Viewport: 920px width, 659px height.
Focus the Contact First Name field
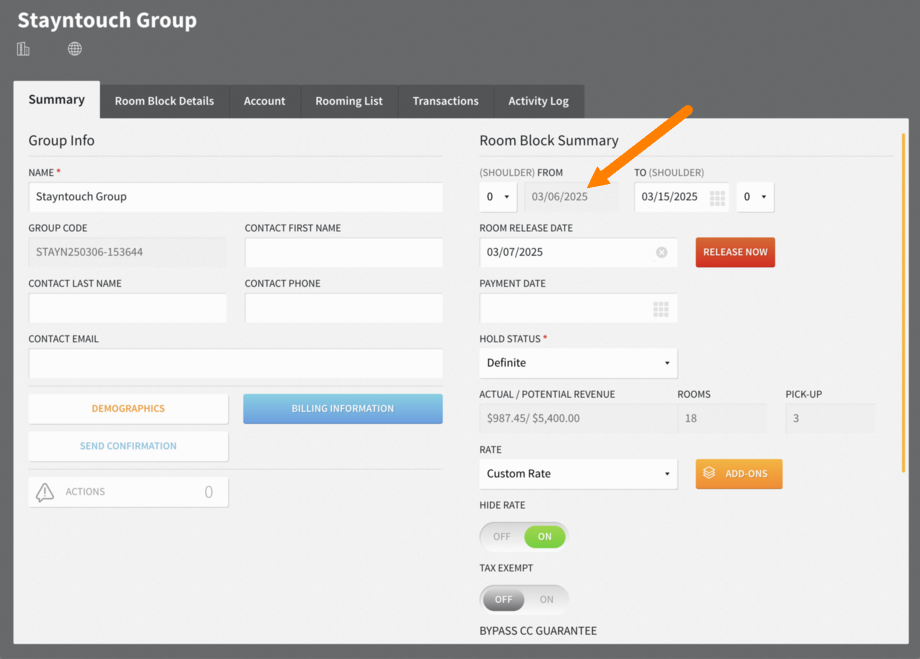tap(344, 252)
